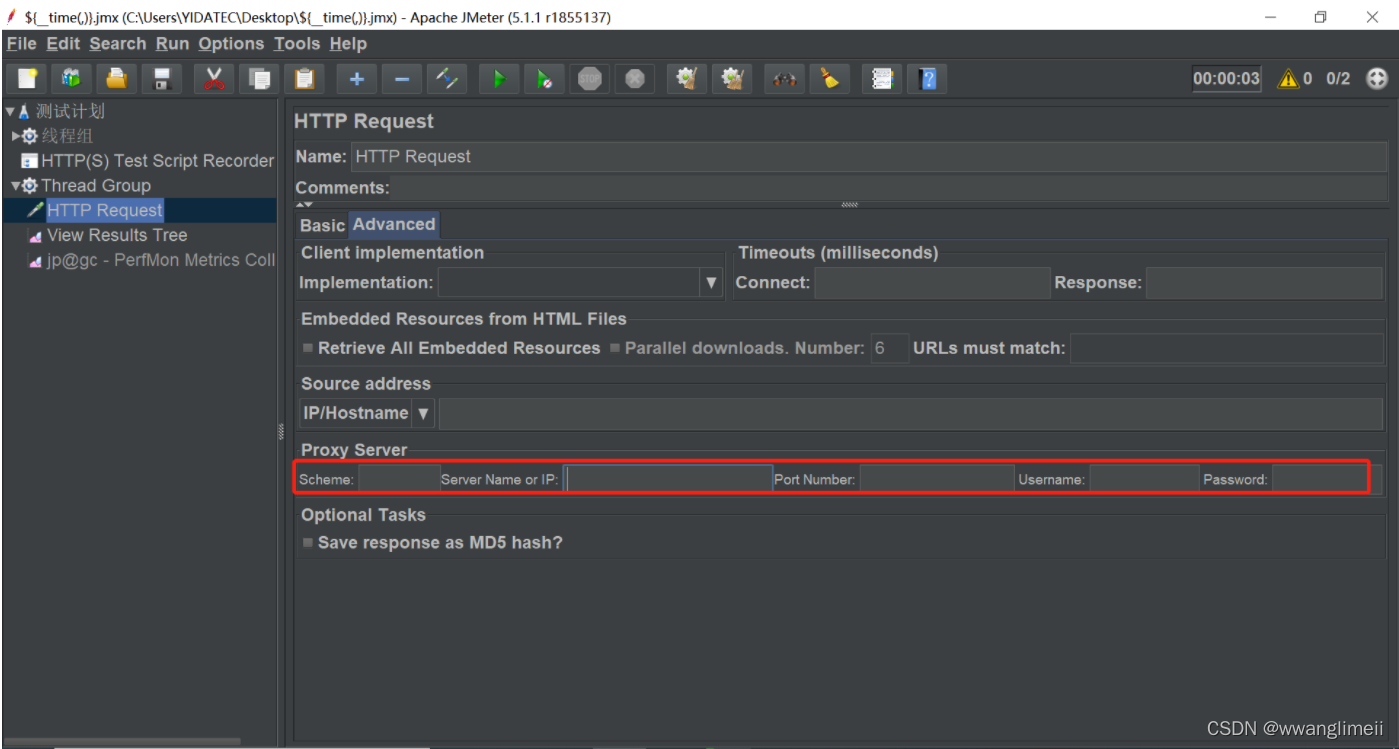Click the View Results Tree listener icon
This screenshot has height=749, width=1399.
(x=36, y=236)
